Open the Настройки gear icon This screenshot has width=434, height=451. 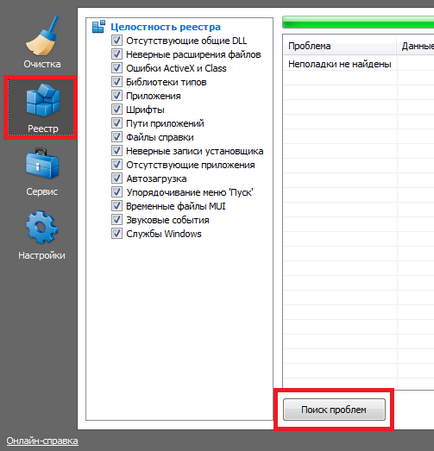(x=42, y=227)
